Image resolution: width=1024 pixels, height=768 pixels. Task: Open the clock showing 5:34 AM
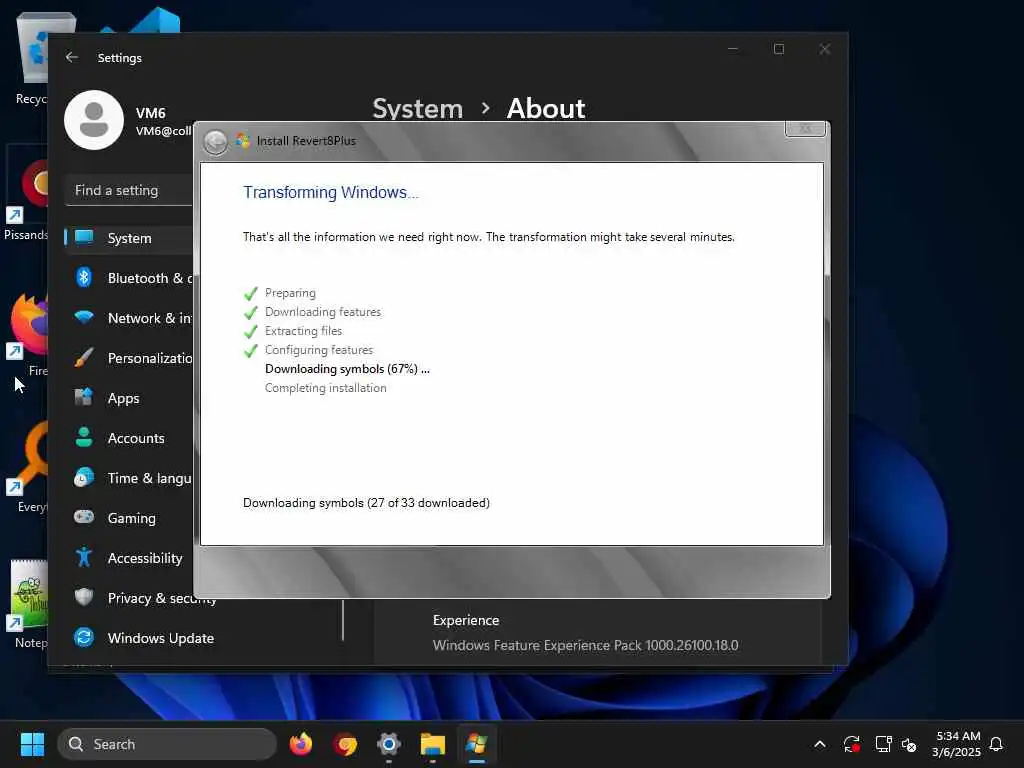956,744
